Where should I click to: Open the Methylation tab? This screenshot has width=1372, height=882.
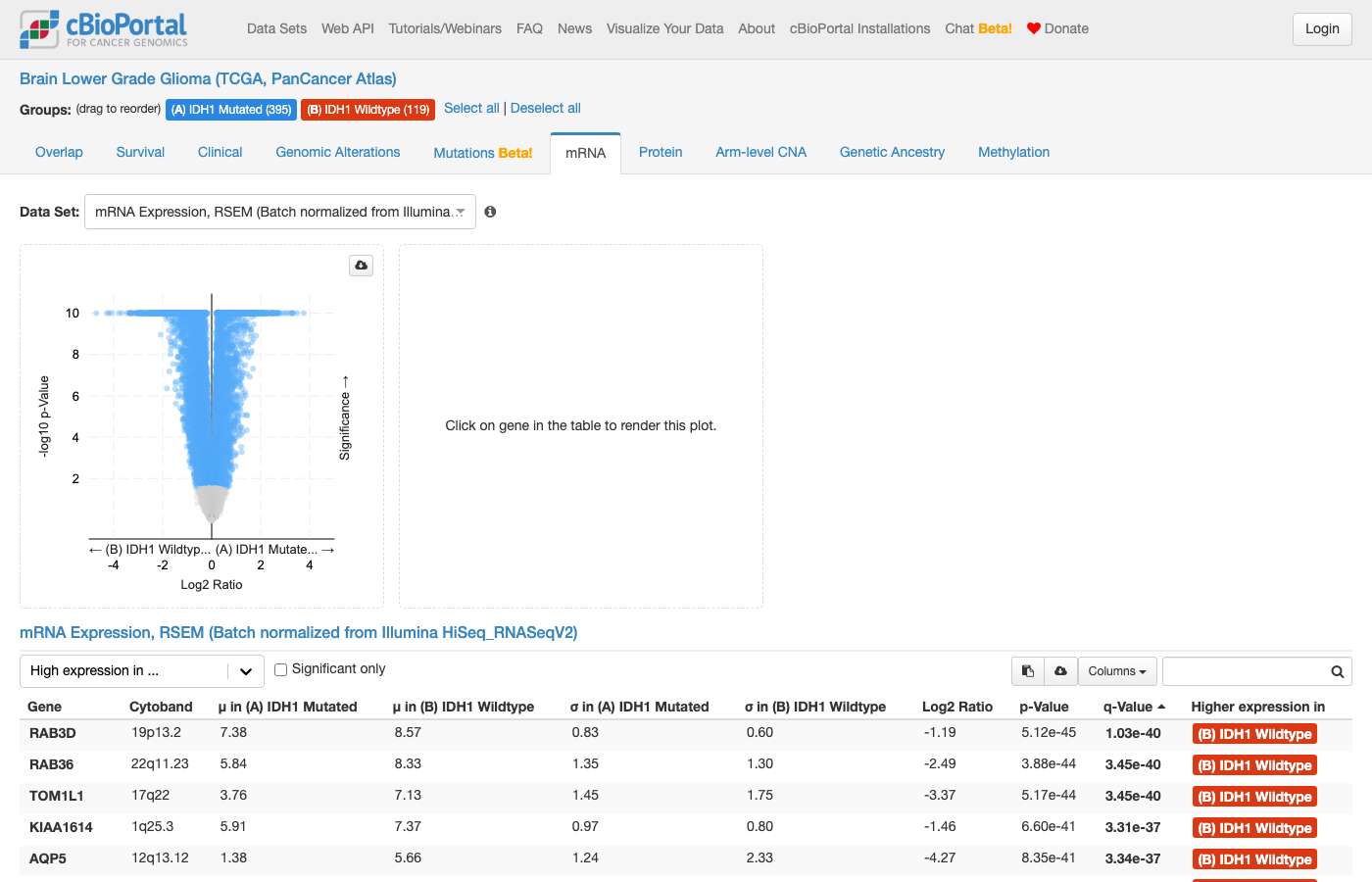point(1013,152)
